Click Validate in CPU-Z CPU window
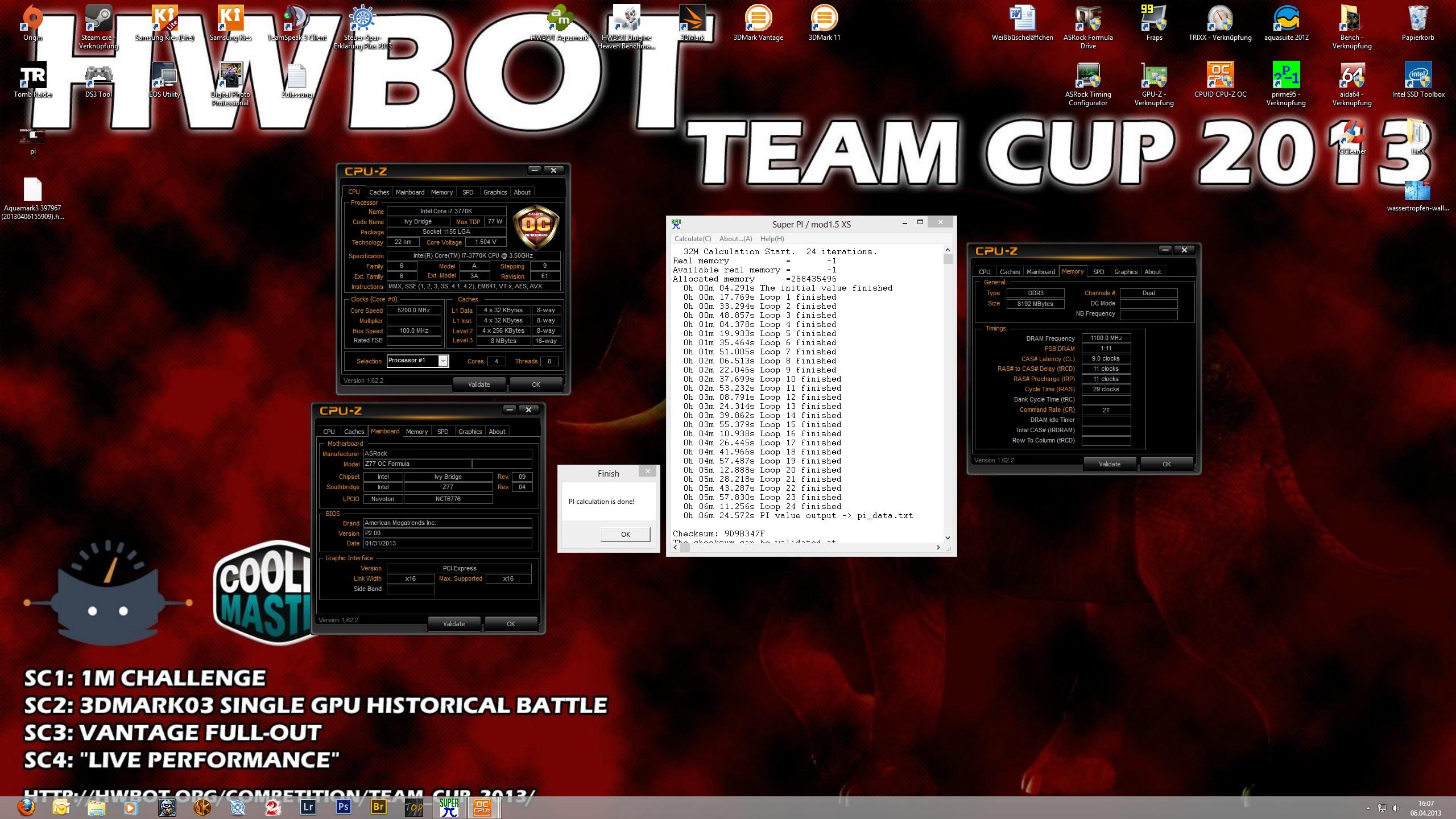Image resolution: width=1456 pixels, height=819 pixels. click(479, 384)
